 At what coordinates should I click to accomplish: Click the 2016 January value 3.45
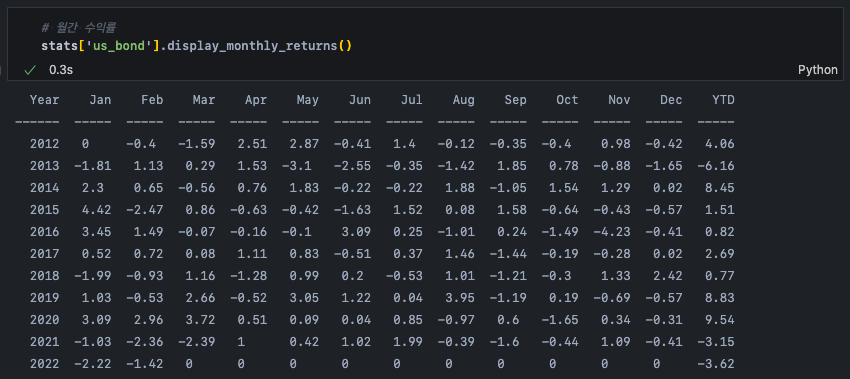pyautogui.click(x=96, y=232)
